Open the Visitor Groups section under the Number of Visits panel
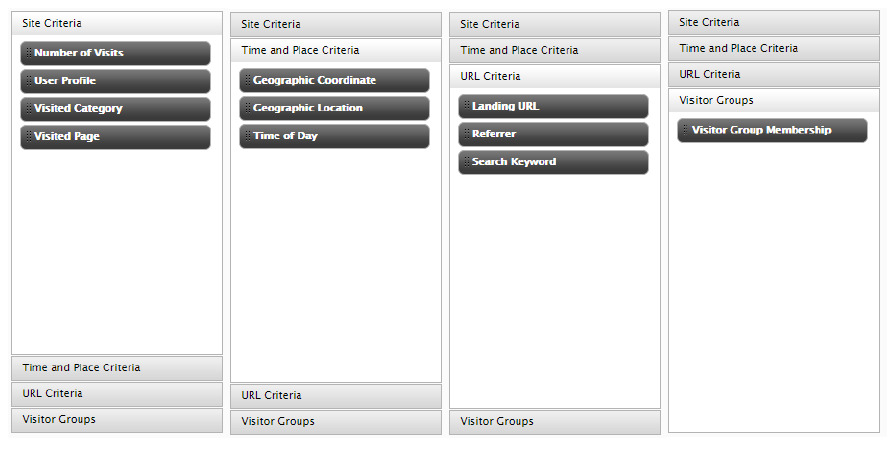Screen dimensions: 896x450 [x=116, y=420]
